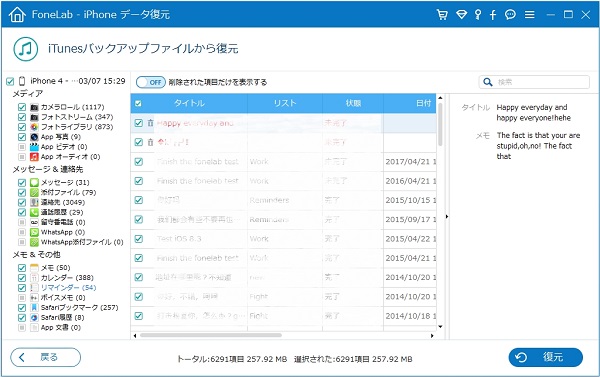Click the 戻る back button
The width and height of the screenshot is (600, 377).
click(46, 357)
